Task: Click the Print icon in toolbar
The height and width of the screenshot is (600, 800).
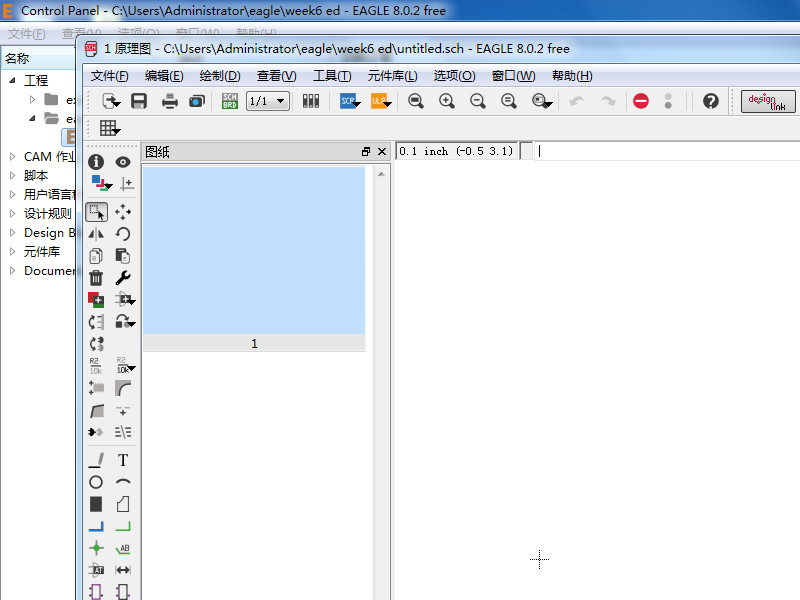Action: click(x=169, y=101)
